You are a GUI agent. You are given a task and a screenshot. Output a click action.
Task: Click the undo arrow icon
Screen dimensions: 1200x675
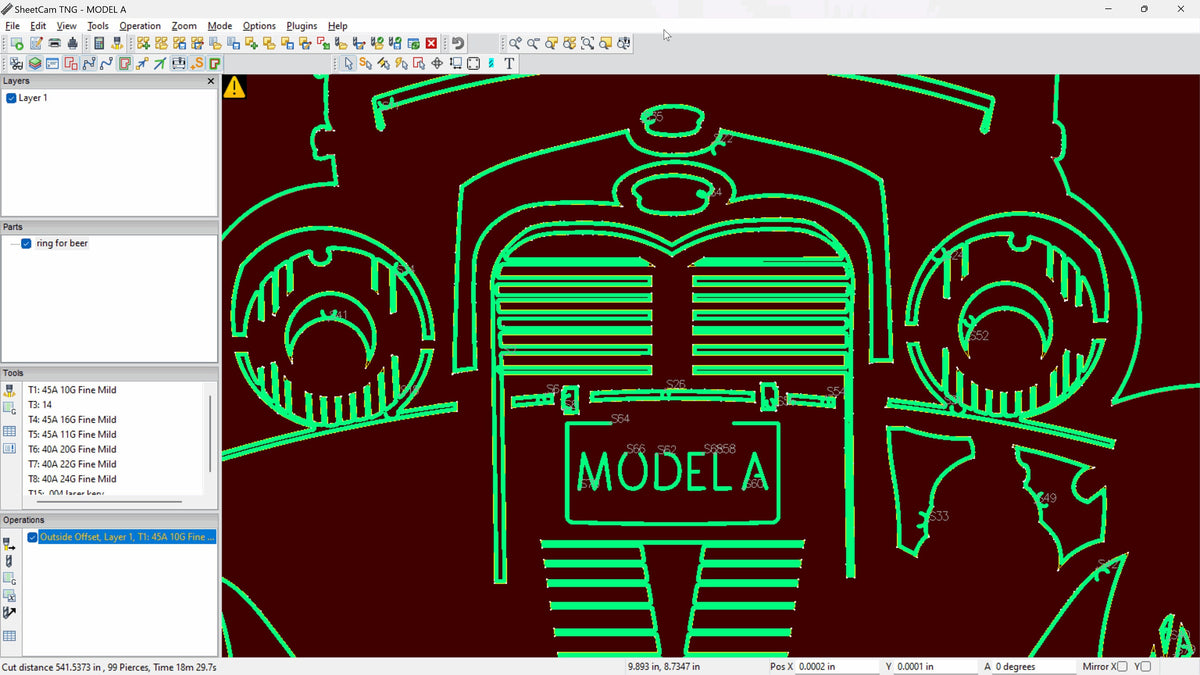click(457, 44)
